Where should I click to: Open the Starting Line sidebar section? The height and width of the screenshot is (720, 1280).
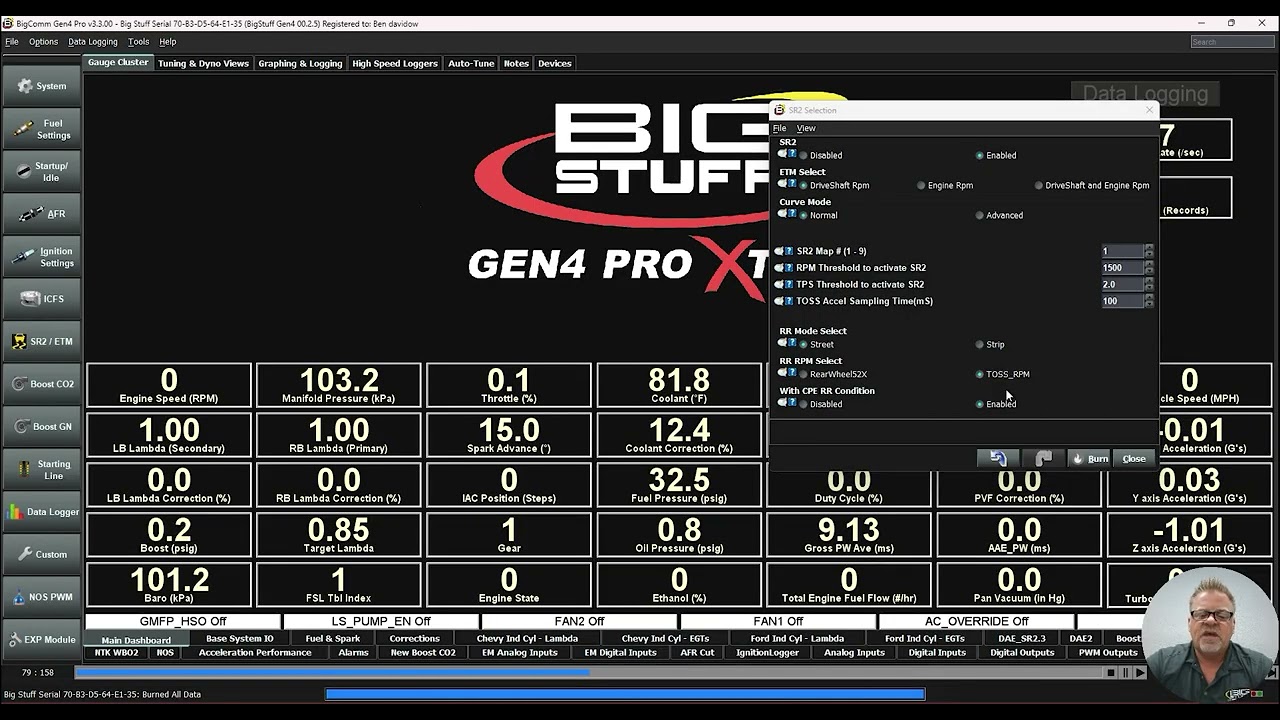[x=41, y=470]
